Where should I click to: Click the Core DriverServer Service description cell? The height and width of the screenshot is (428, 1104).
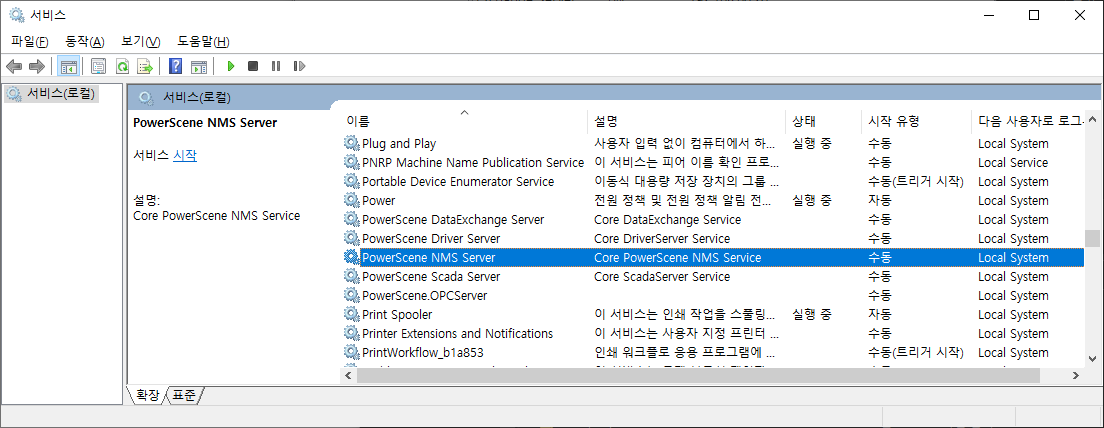click(662, 239)
